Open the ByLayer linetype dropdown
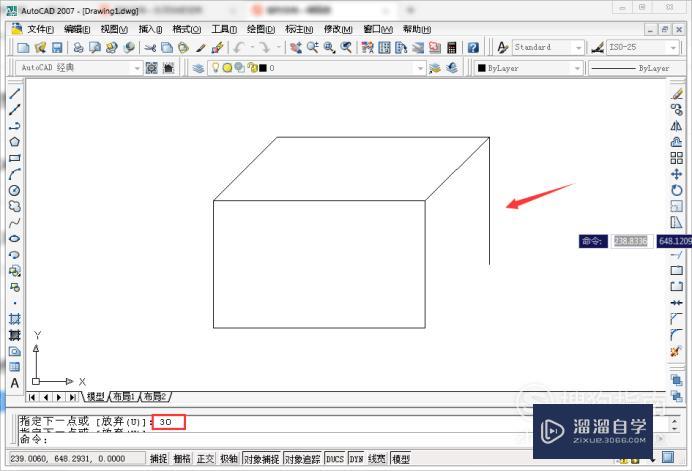692x471 pixels. pyautogui.click(x=637, y=68)
